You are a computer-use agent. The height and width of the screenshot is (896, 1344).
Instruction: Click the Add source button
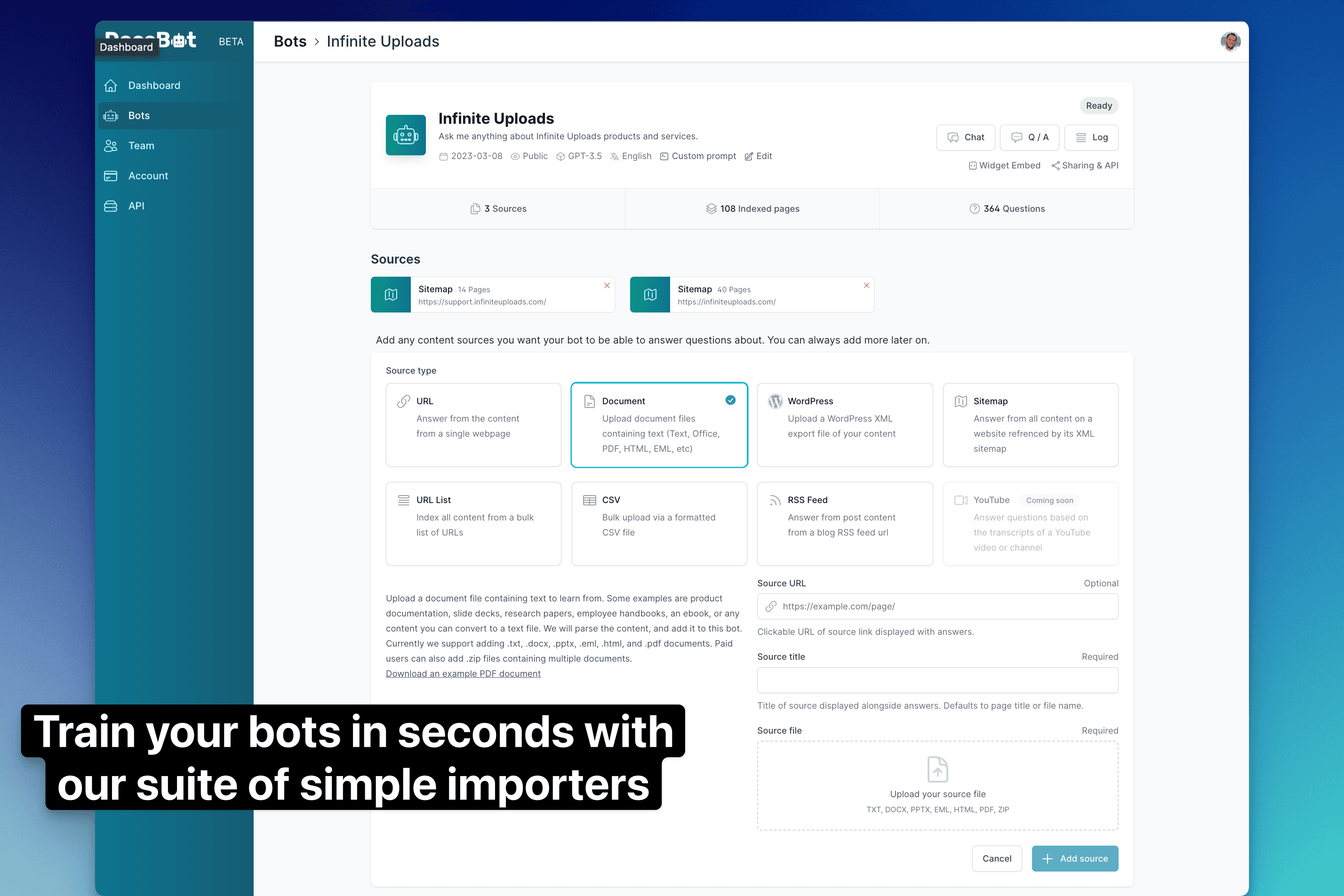click(1074, 858)
